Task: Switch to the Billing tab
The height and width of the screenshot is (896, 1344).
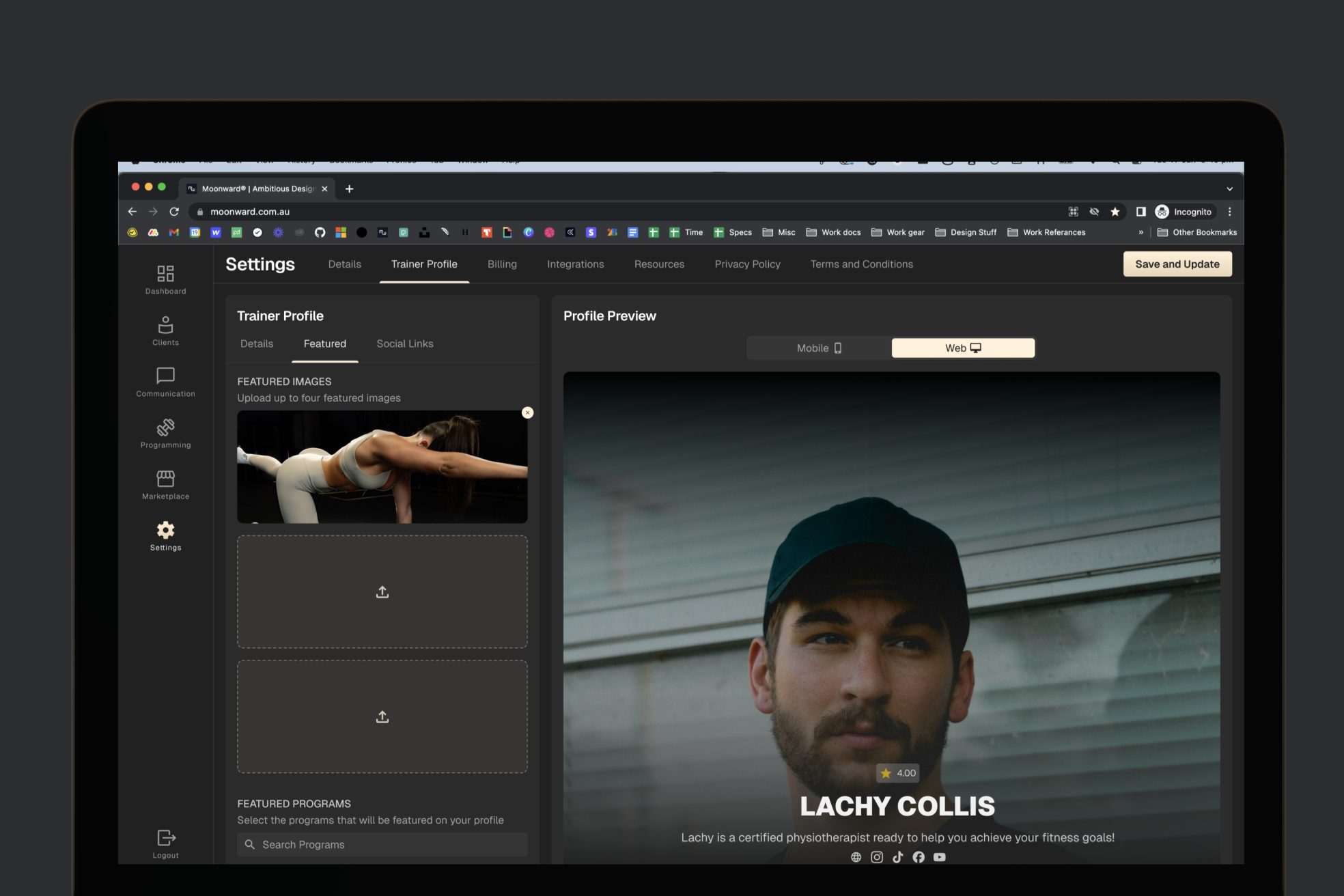Action: (x=502, y=264)
